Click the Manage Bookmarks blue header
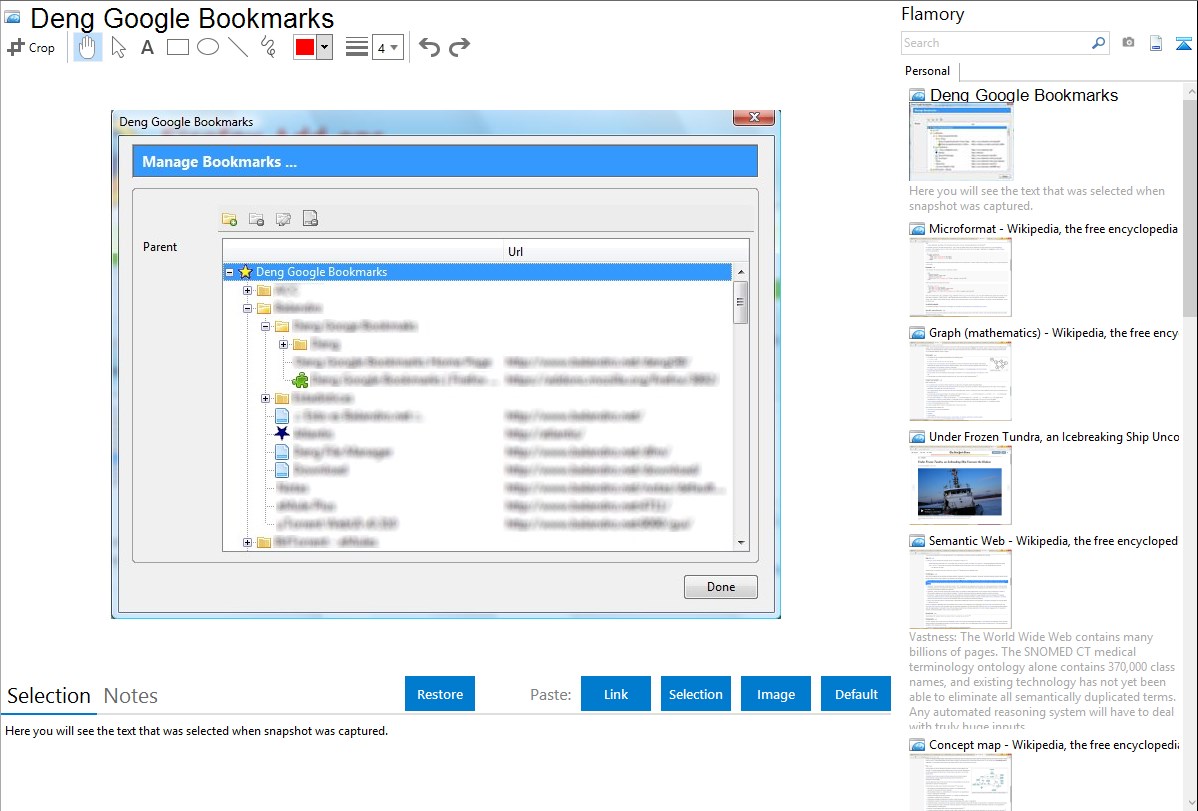The height and width of the screenshot is (811, 1198). pos(445,162)
